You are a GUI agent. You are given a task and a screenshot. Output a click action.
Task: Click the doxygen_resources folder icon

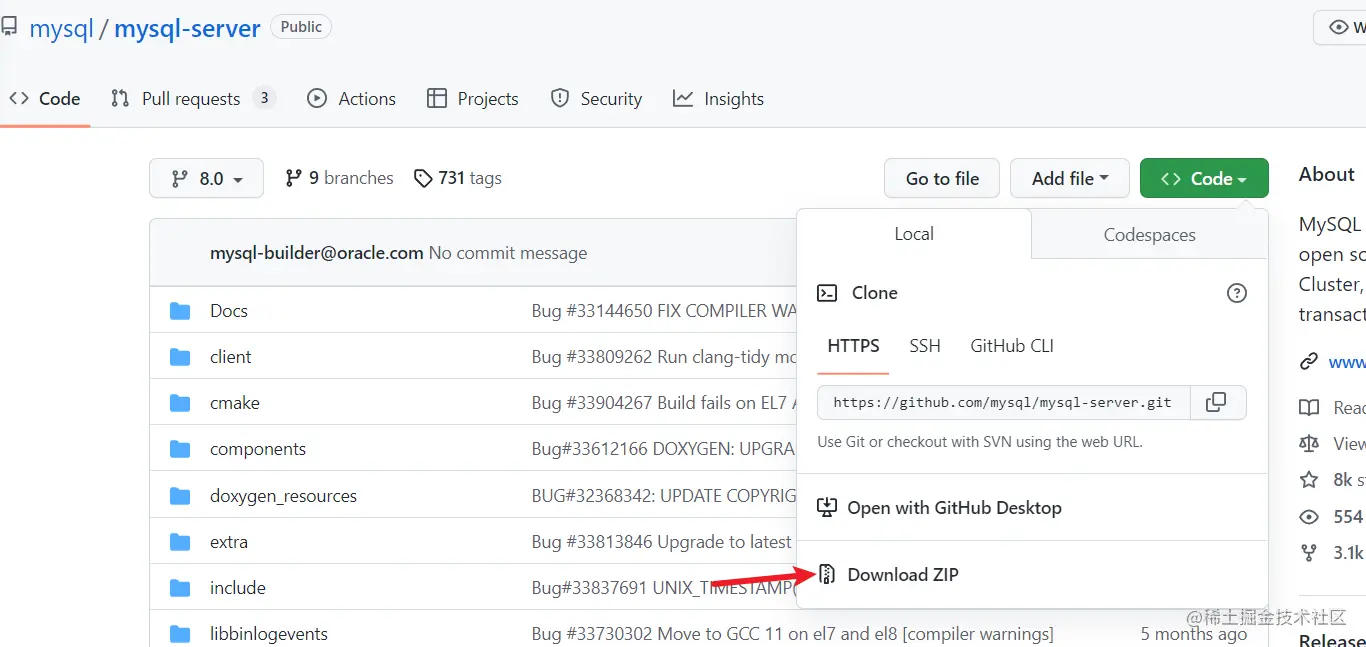point(180,496)
